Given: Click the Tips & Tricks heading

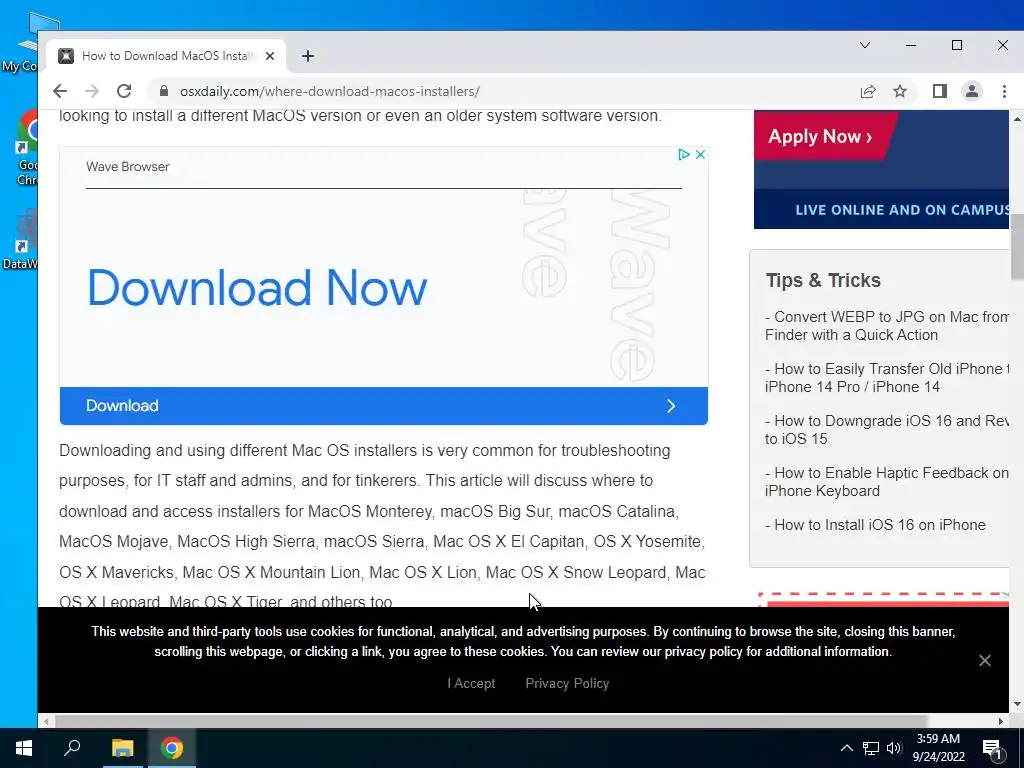Looking at the screenshot, I should coord(823,280).
